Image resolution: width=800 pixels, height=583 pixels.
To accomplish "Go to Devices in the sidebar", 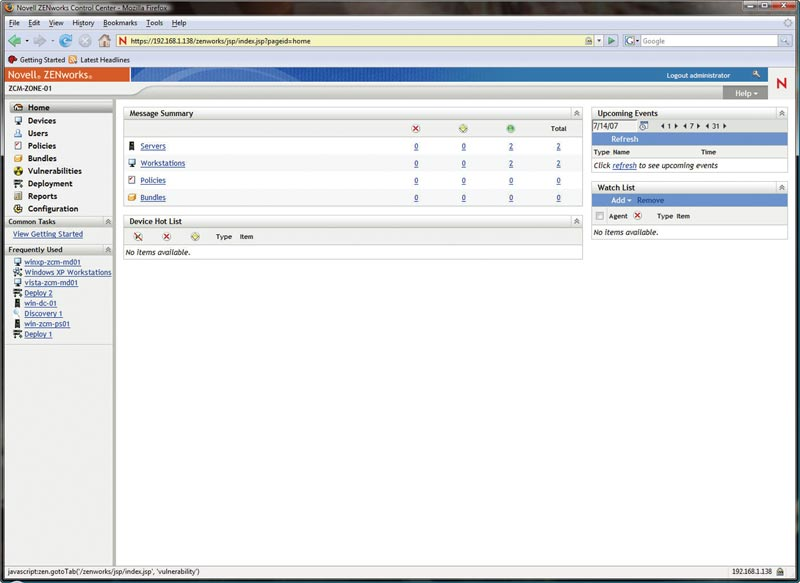I will click(42, 120).
